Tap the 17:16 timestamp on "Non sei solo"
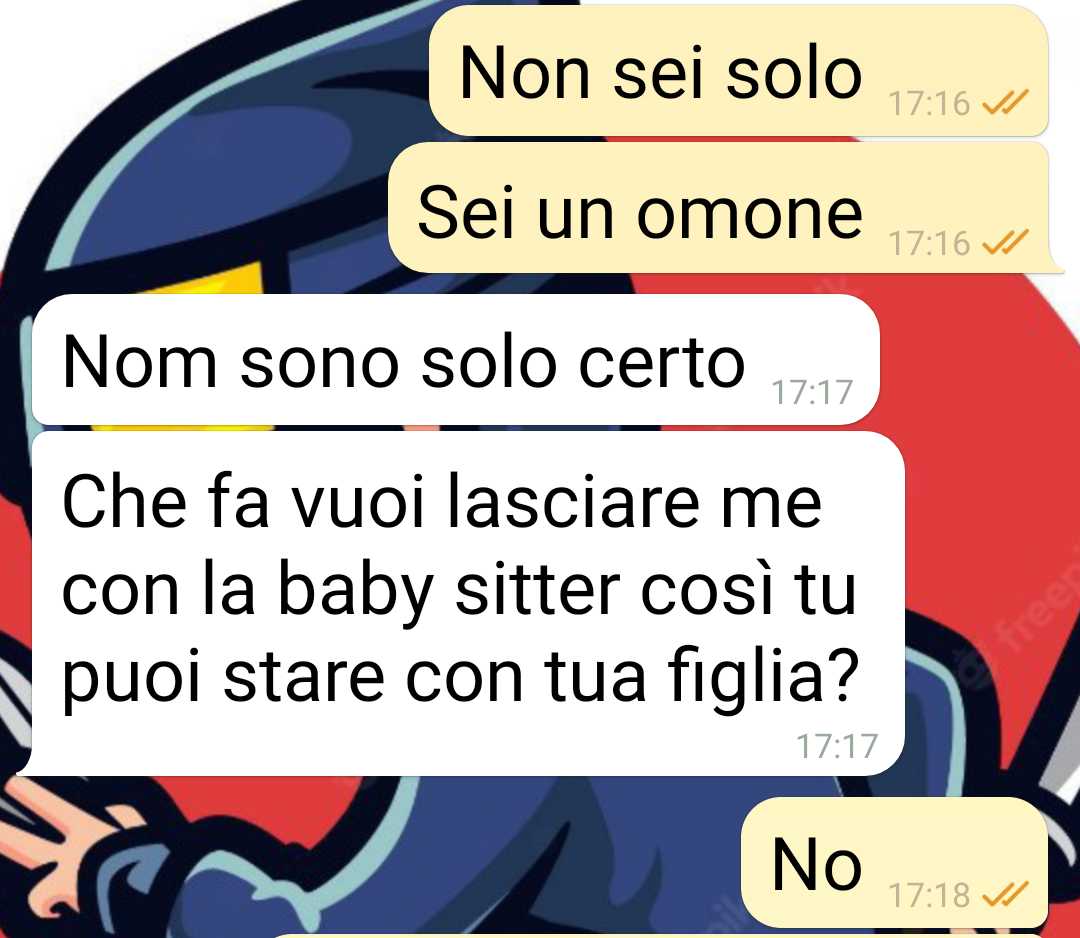The image size is (1080, 938). [929, 103]
